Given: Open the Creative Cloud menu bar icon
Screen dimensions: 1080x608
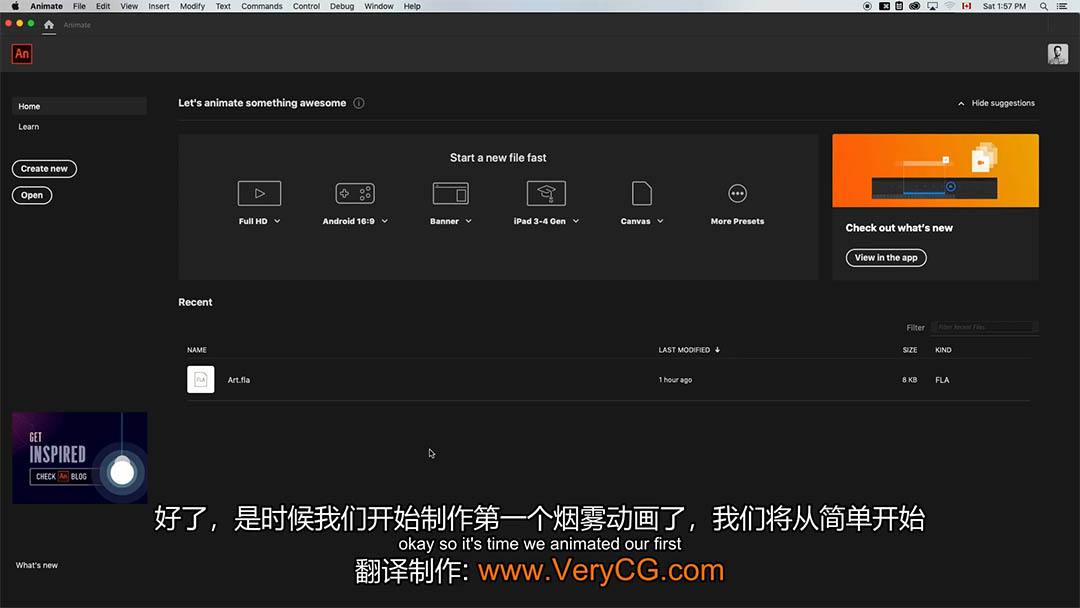Looking at the screenshot, I should [x=914, y=6].
